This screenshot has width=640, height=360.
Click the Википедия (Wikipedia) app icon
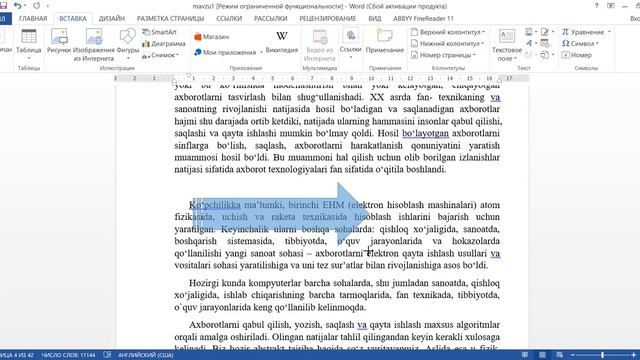(x=282, y=42)
